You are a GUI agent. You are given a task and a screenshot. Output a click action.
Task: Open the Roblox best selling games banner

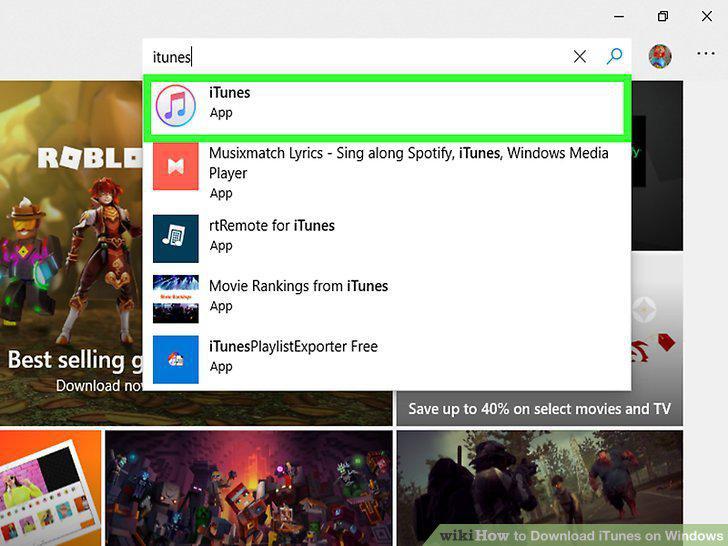click(71, 253)
